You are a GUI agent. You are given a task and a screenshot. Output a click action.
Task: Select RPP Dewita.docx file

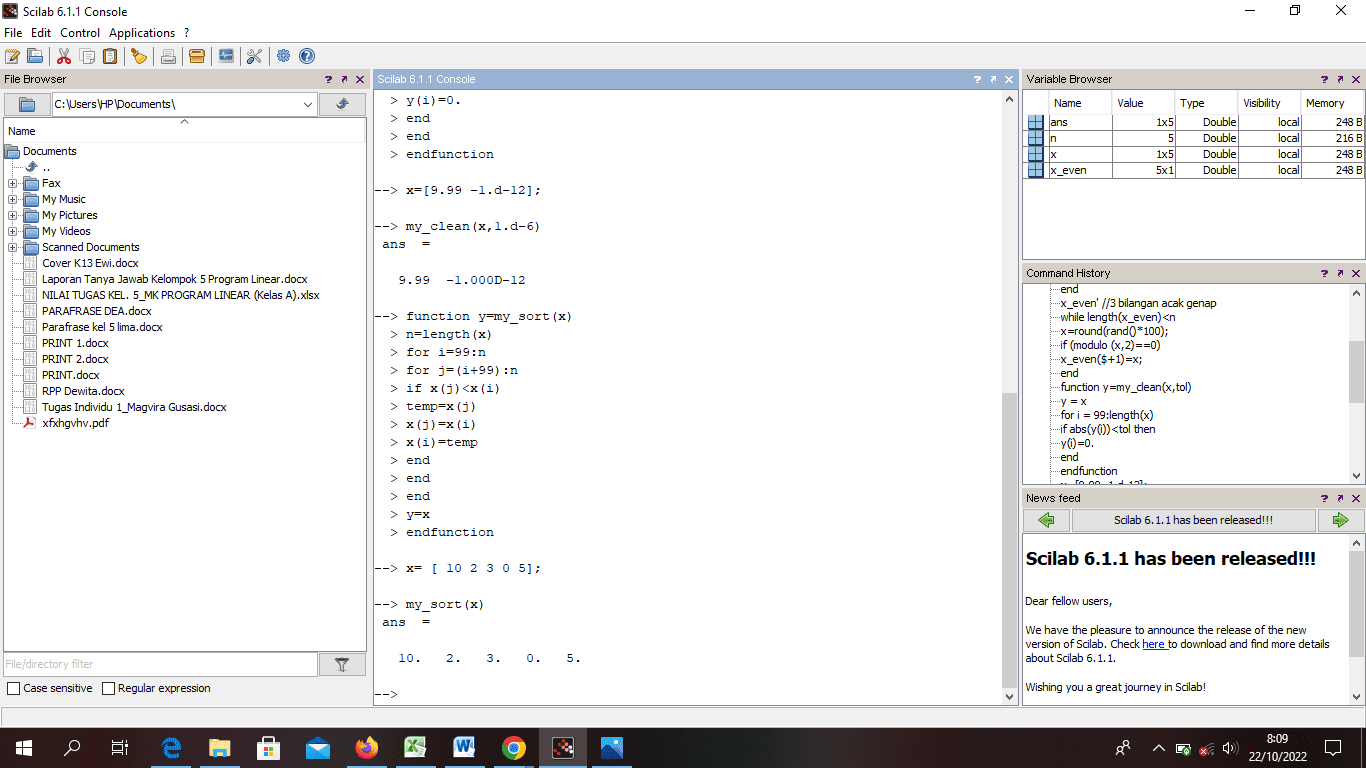[x=83, y=392]
